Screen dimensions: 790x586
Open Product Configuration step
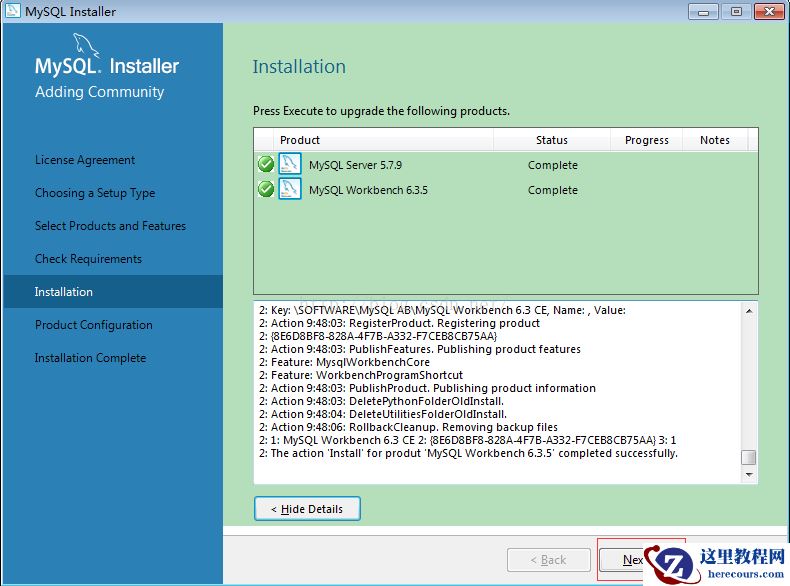pyautogui.click(x=94, y=325)
